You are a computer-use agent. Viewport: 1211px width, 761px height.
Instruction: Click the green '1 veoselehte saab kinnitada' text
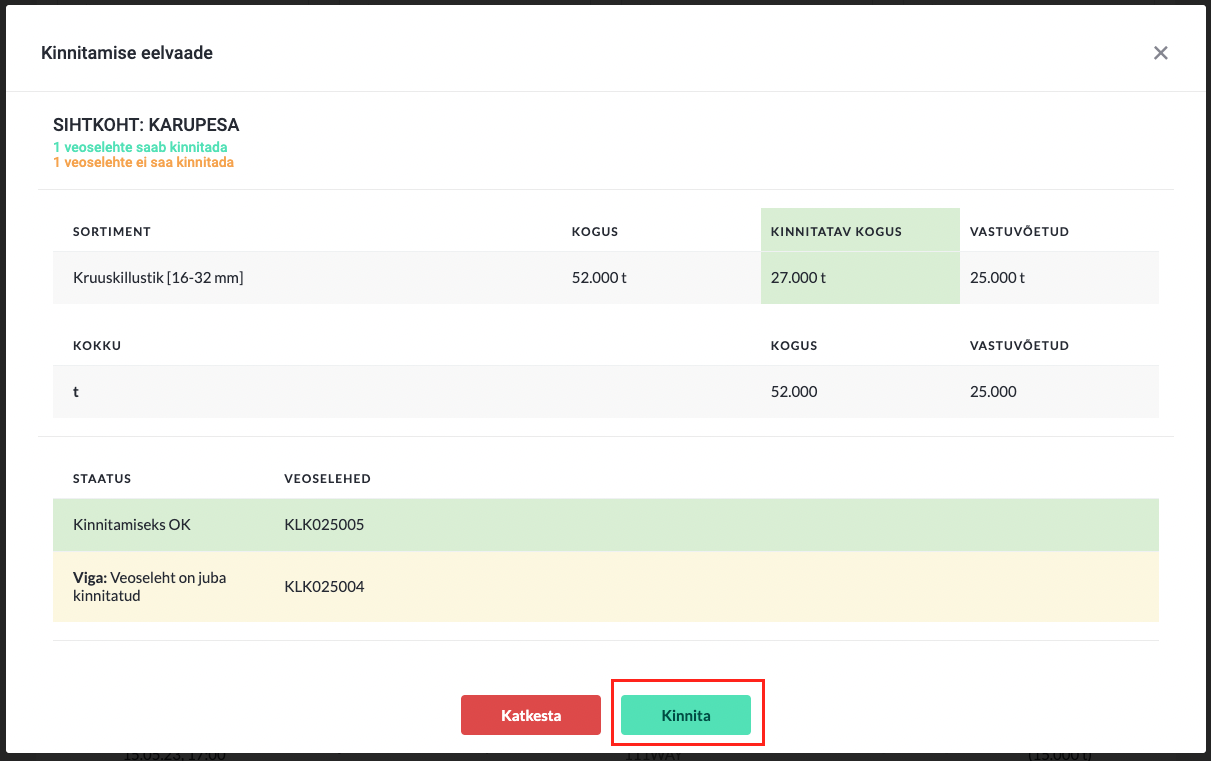[140, 147]
